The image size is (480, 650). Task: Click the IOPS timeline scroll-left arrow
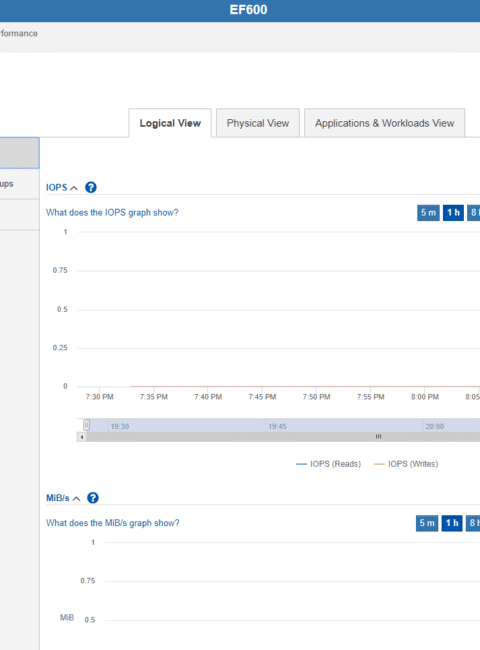82,437
